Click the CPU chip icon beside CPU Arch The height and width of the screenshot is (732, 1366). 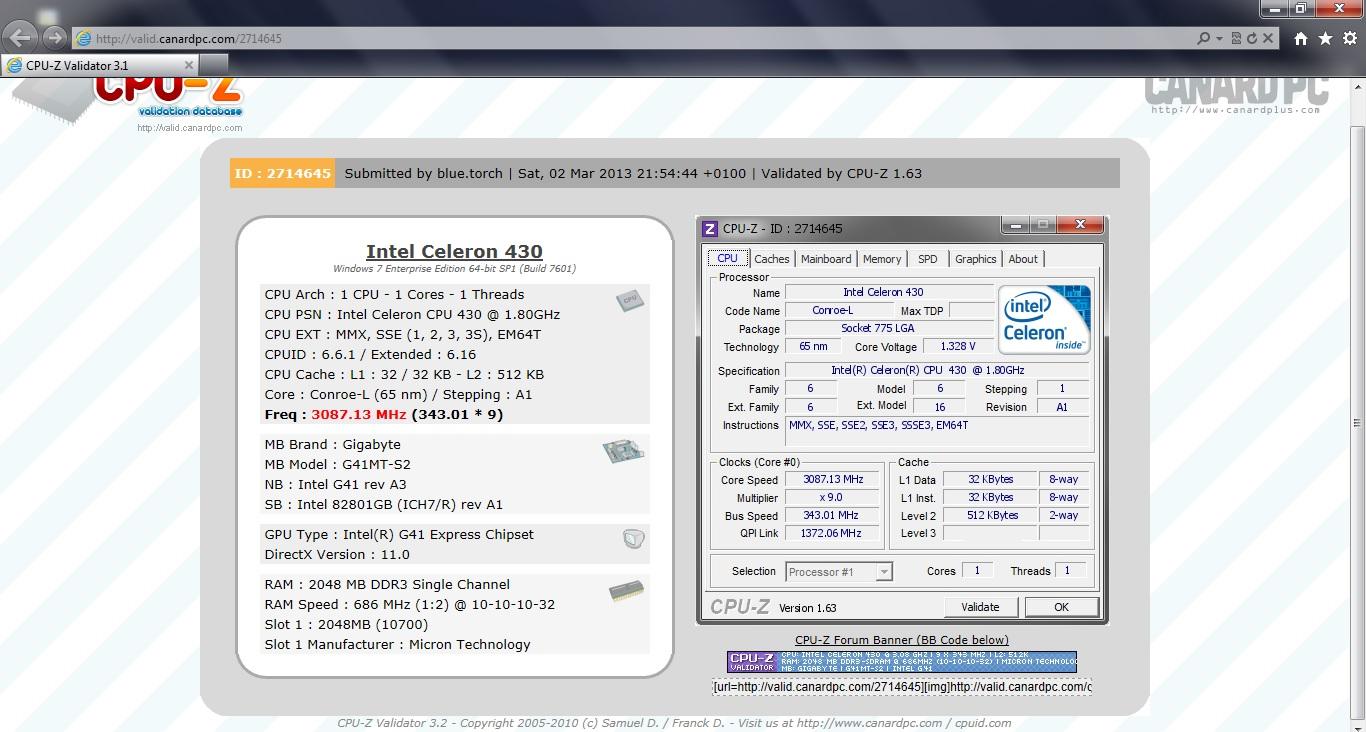click(630, 299)
